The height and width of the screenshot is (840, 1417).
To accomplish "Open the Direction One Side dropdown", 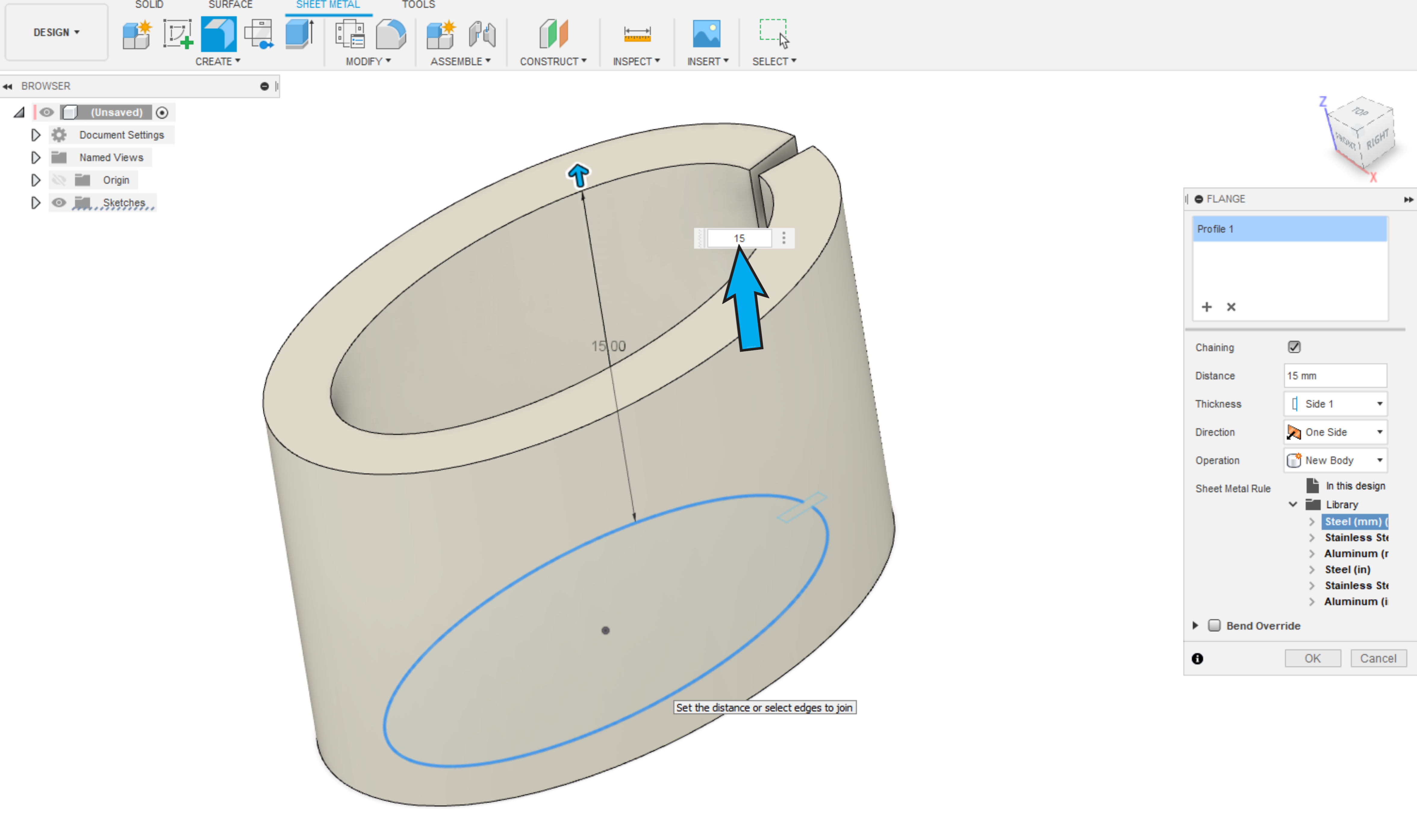I will [1335, 432].
